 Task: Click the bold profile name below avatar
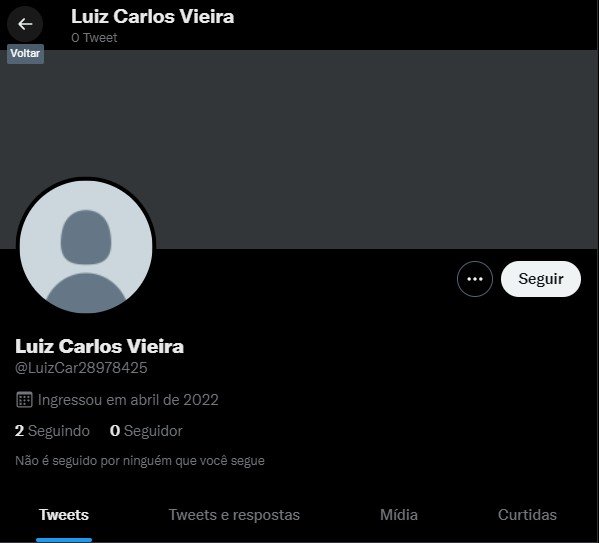pyautogui.click(x=99, y=346)
